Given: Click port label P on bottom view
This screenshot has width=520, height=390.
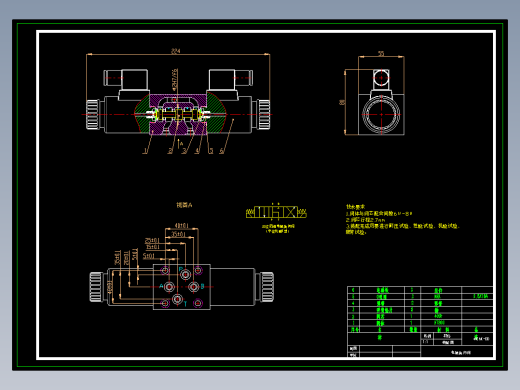Looking at the screenshot, I should tap(181, 269).
